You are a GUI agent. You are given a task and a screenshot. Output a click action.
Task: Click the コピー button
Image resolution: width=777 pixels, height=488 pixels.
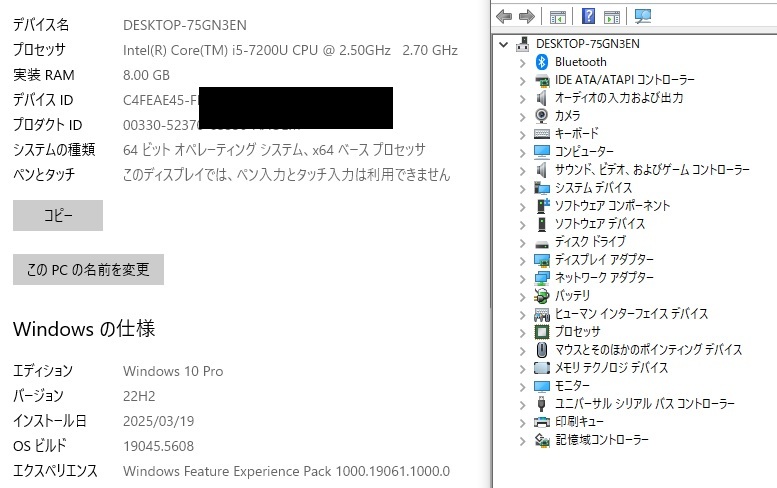(58, 216)
